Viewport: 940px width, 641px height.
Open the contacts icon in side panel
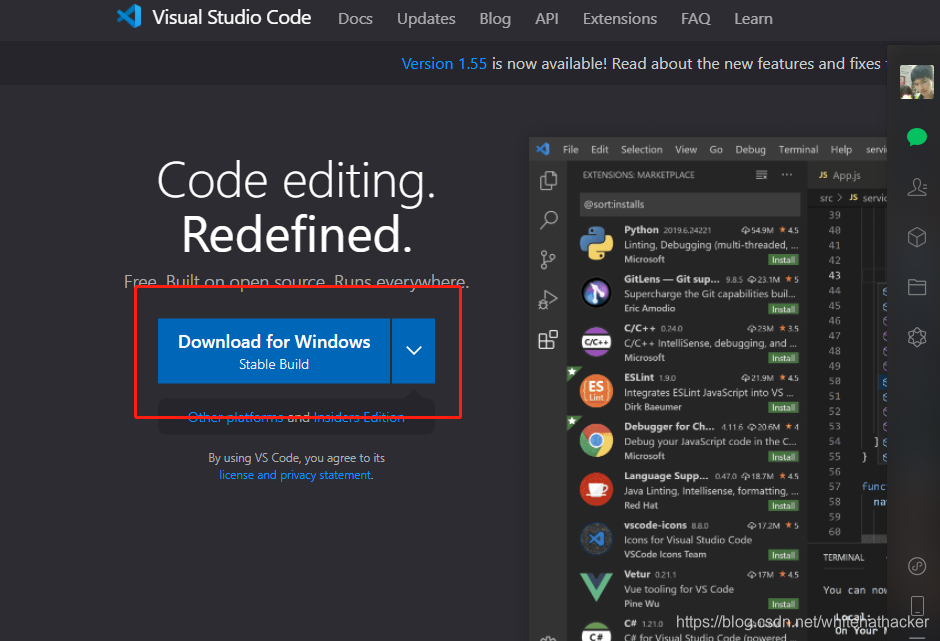point(917,187)
